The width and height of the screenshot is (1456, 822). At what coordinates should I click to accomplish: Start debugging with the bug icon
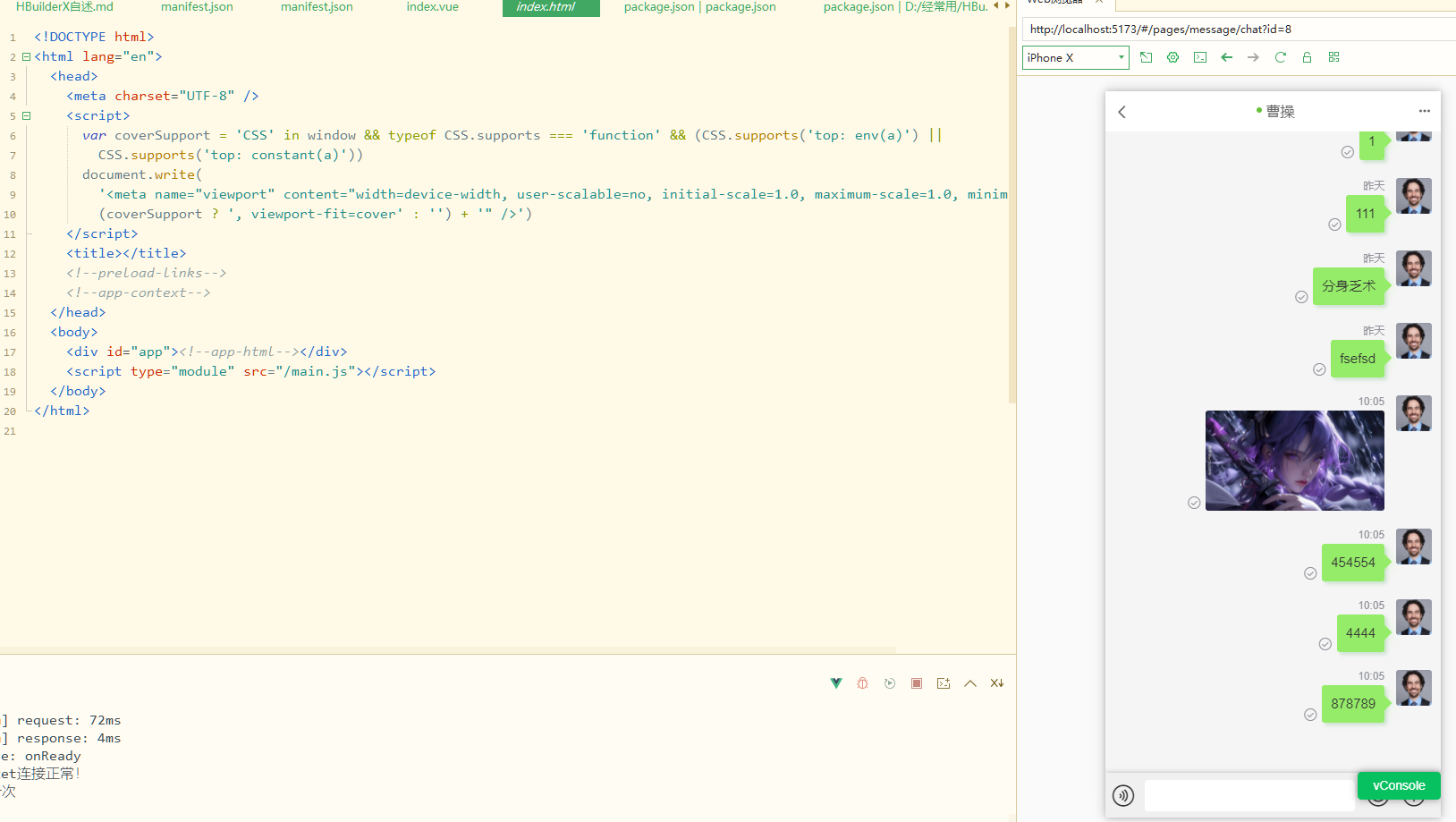(862, 683)
